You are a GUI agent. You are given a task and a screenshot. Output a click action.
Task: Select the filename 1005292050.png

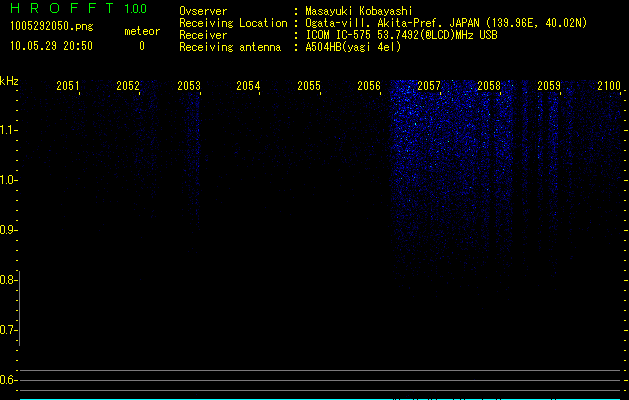coord(52,26)
